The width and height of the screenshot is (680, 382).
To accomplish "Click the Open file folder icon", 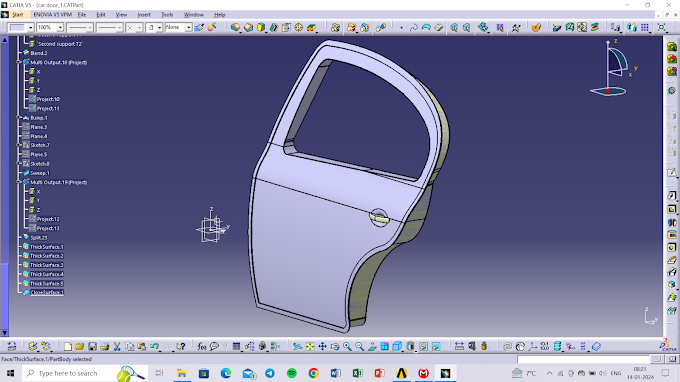I will point(80,346).
